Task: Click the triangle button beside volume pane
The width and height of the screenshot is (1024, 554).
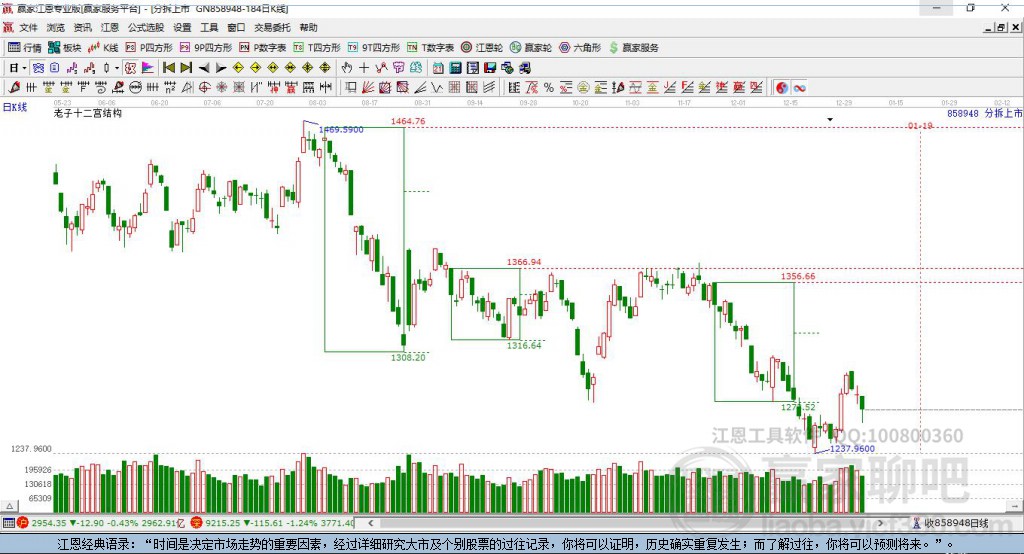Action: coord(9,506)
